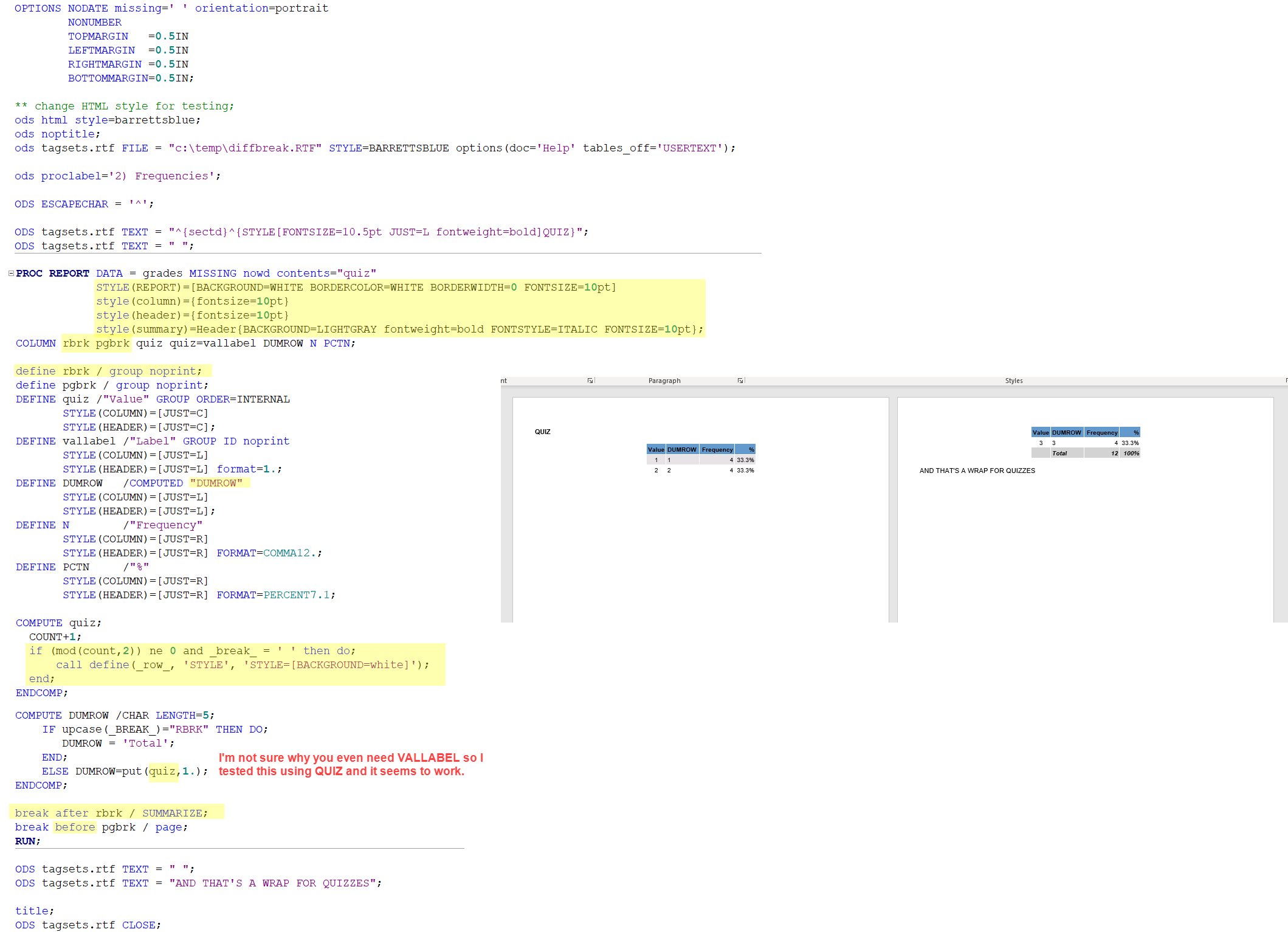Open the Styles group dialog launcher

point(1286,381)
